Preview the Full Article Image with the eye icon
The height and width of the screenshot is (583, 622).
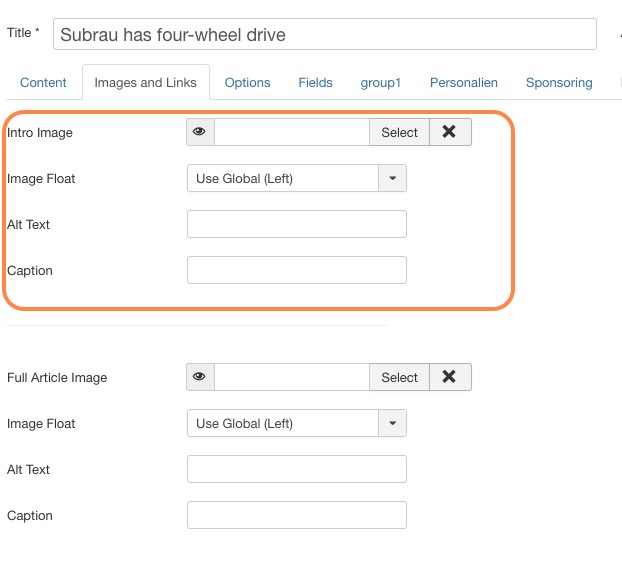pyautogui.click(x=200, y=377)
